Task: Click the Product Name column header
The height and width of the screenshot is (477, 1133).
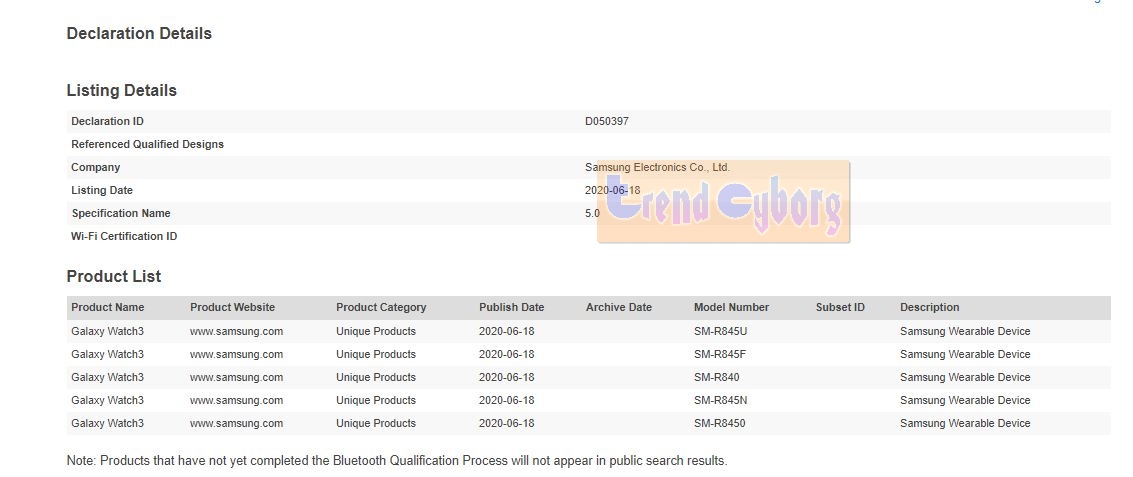Action: [107, 307]
